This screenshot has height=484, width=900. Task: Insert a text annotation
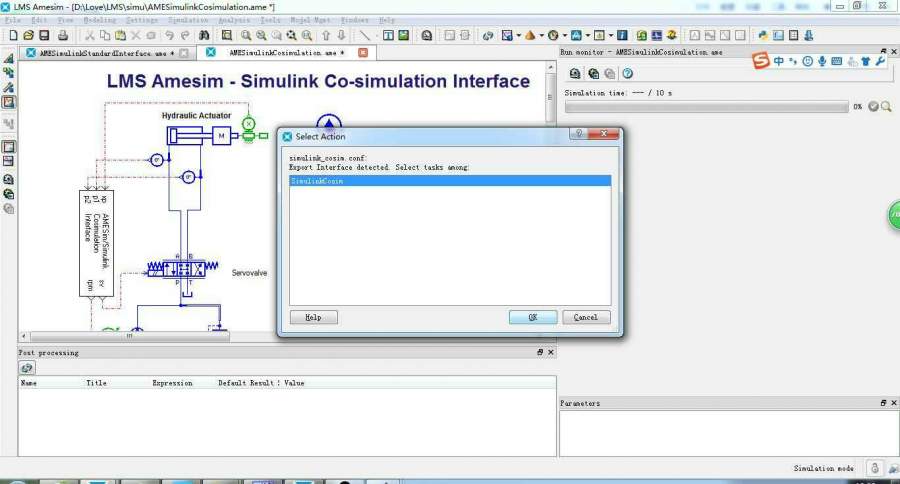pyautogui.click(x=388, y=36)
